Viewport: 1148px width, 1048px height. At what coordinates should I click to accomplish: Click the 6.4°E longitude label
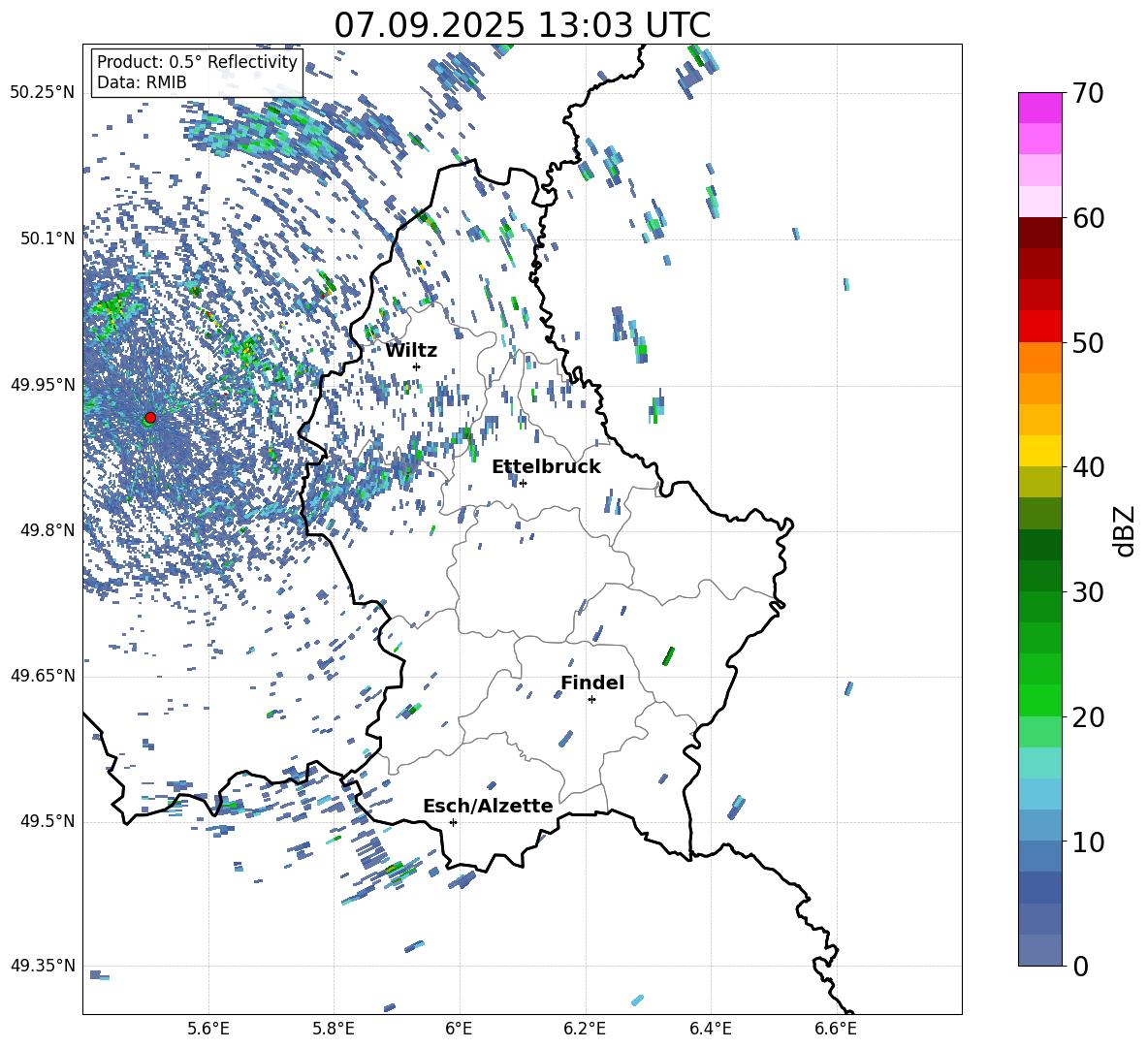[x=711, y=1029]
